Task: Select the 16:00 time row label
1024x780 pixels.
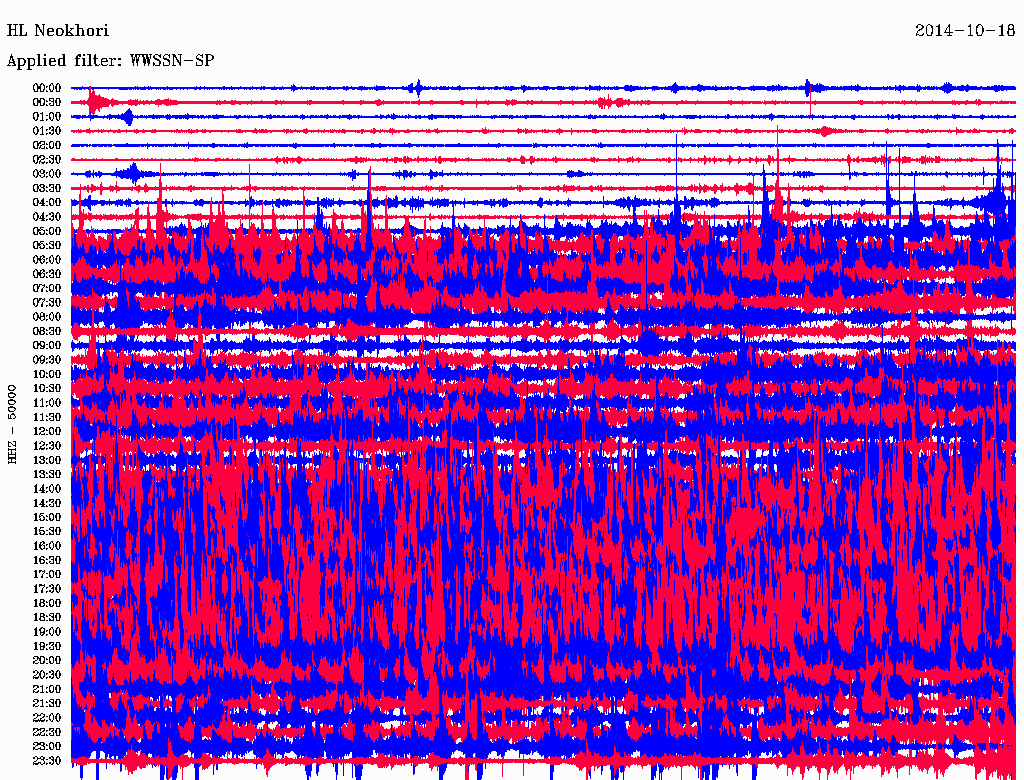Action: coord(47,546)
